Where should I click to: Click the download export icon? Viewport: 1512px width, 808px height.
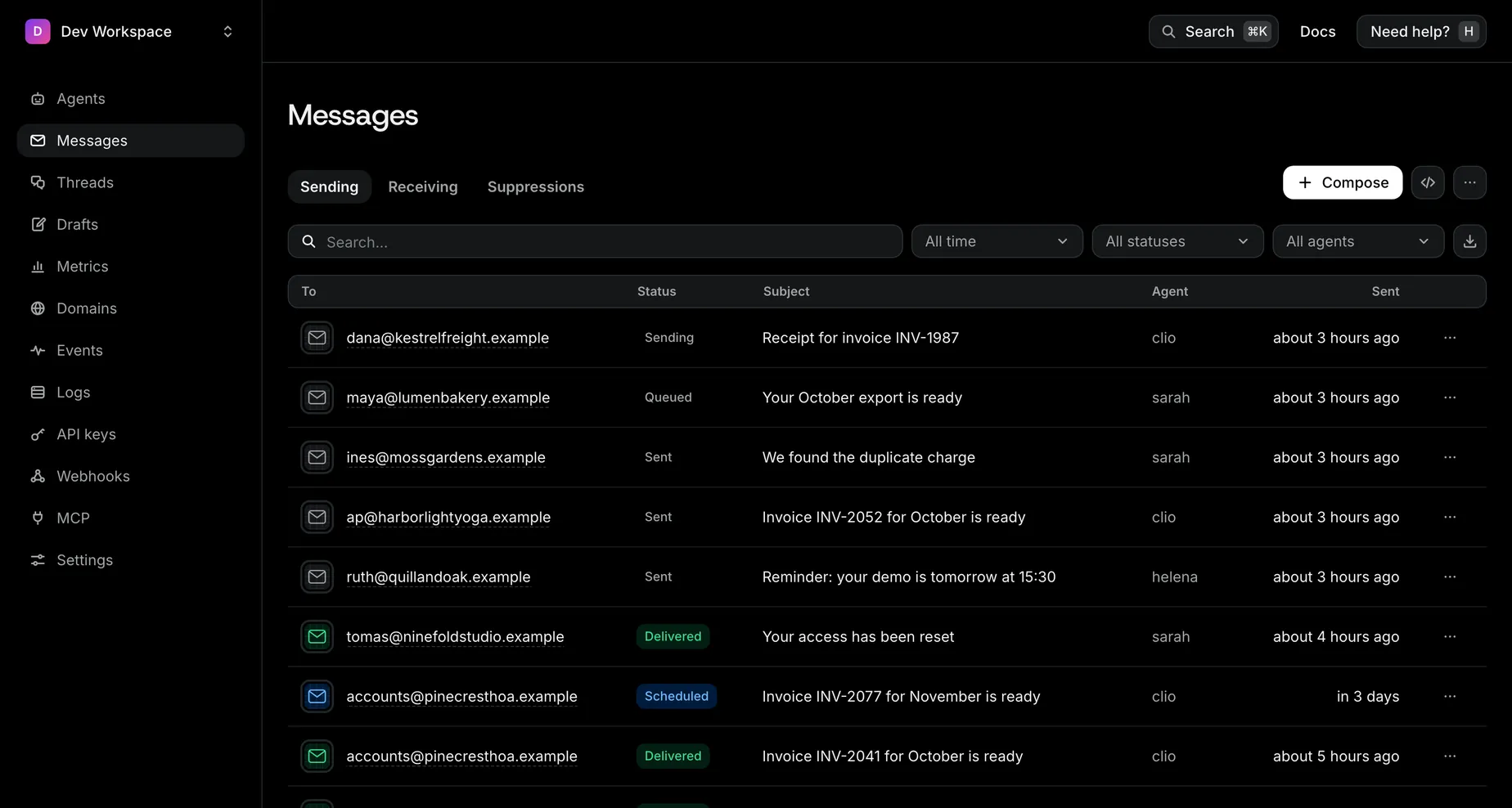pyautogui.click(x=1469, y=241)
